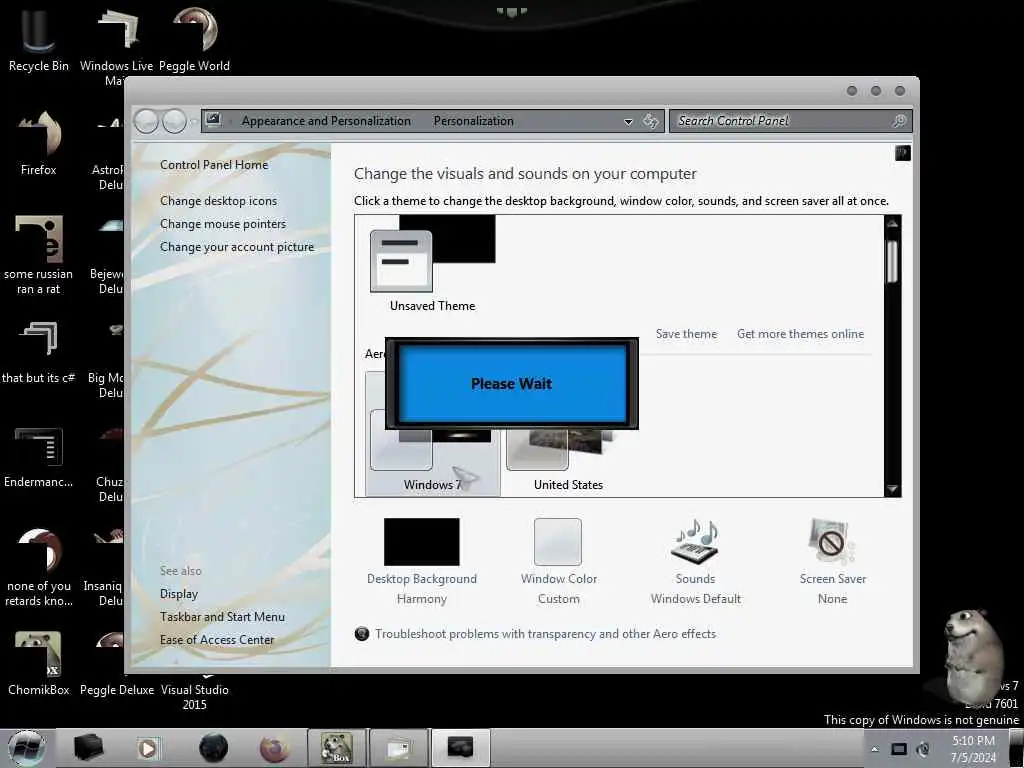Open the media player taskbar icon
1024x768 pixels.
(x=148, y=748)
